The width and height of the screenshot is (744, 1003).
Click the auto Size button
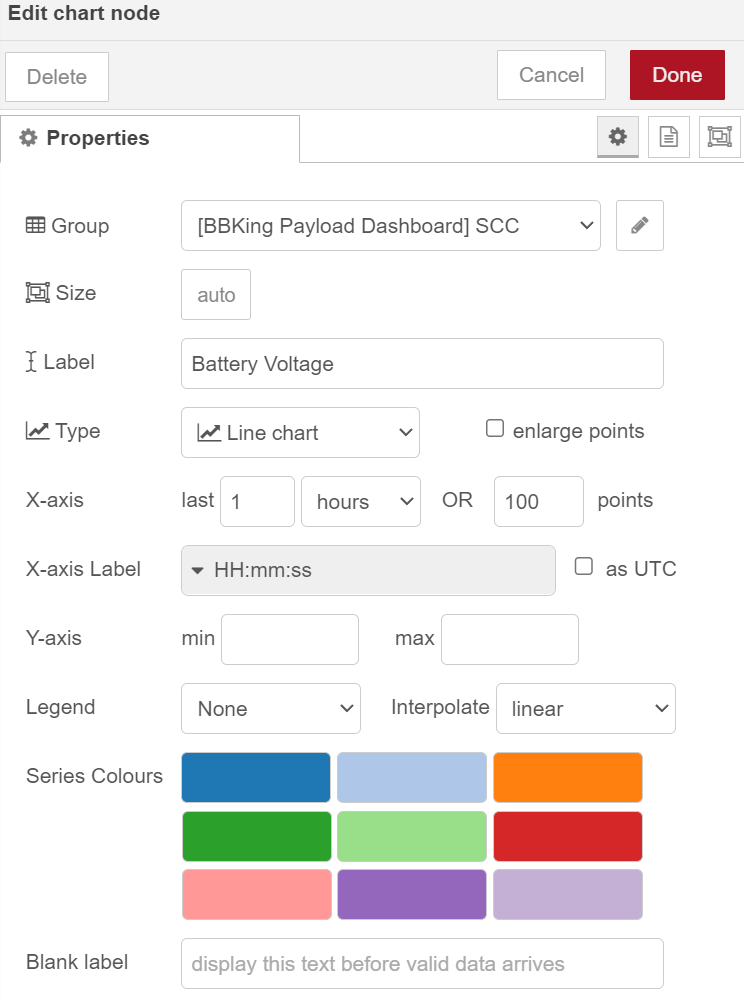click(x=216, y=295)
